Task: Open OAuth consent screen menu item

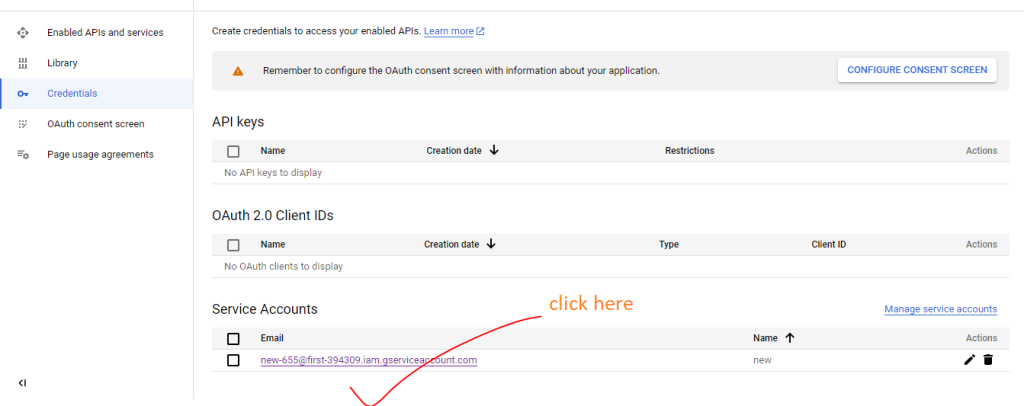Action: click(96, 124)
